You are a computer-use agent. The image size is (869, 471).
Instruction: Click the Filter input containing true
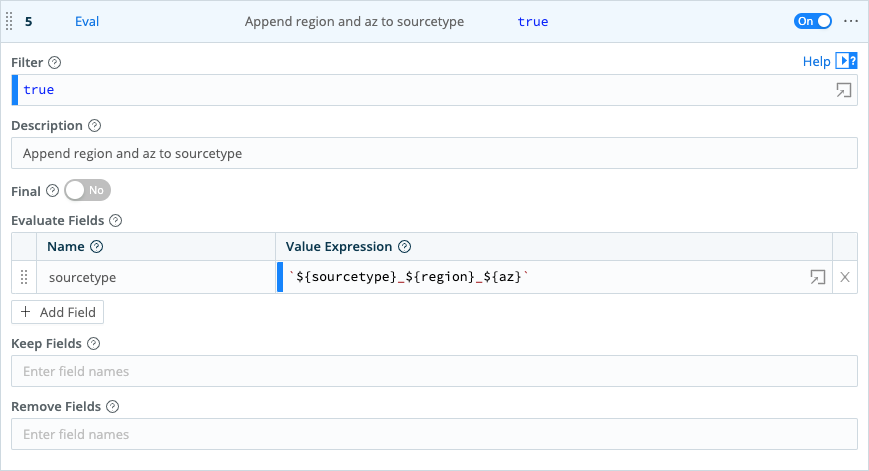[x=420, y=90]
